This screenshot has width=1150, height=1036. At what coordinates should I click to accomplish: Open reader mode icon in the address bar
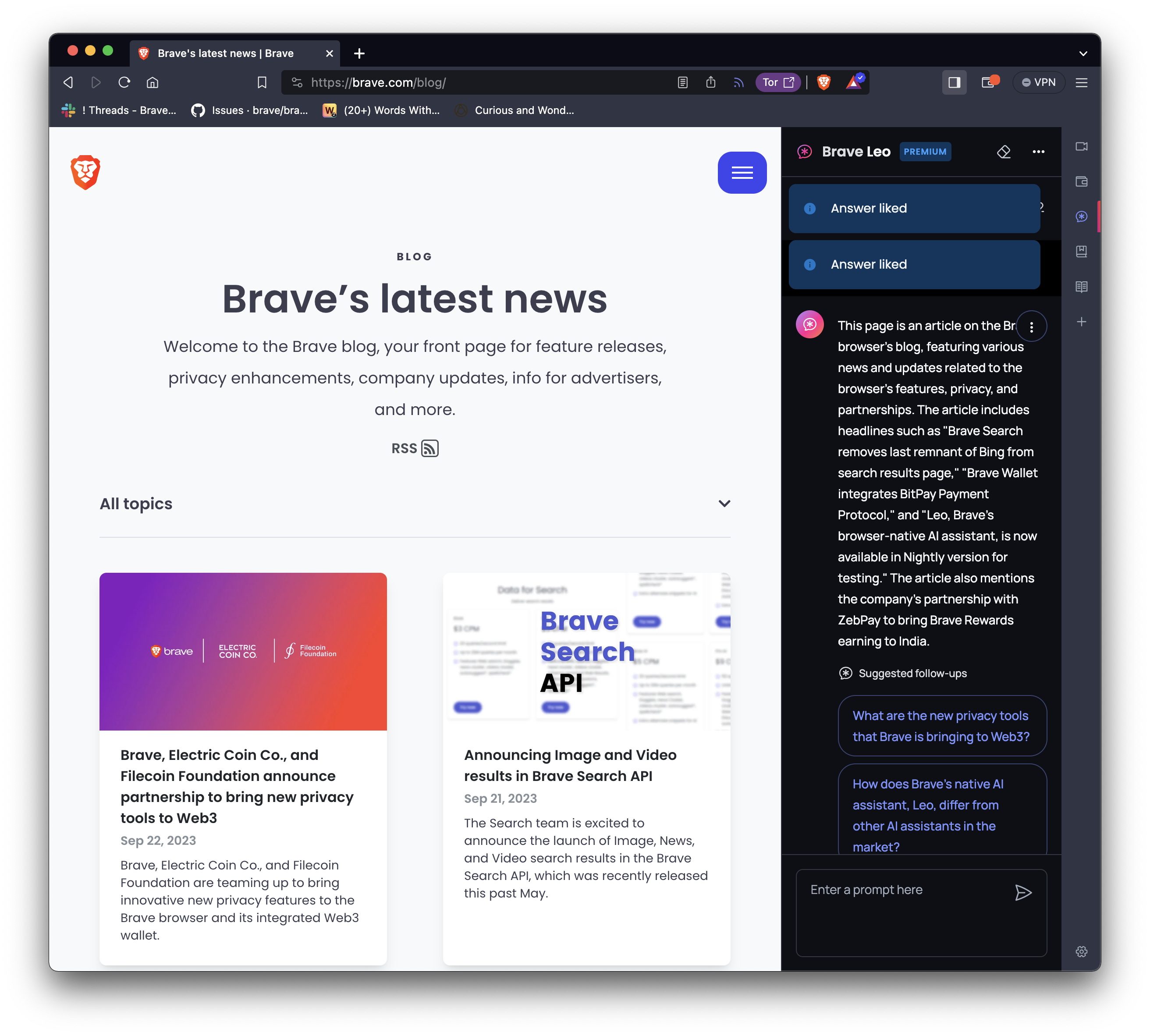[682, 82]
